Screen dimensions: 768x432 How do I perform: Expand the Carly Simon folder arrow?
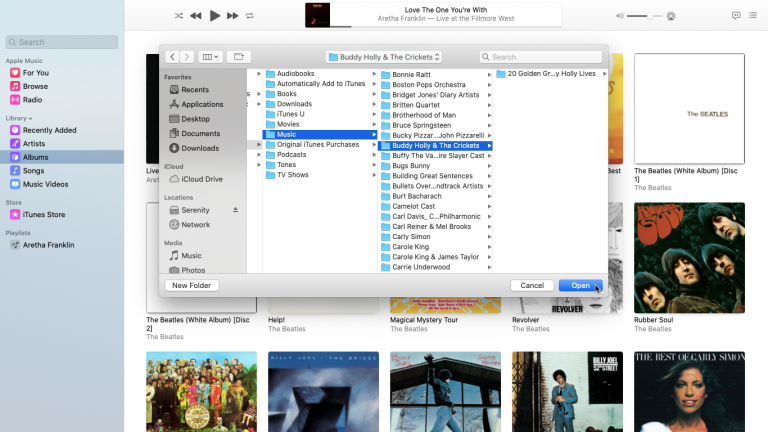tap(489, 237)
